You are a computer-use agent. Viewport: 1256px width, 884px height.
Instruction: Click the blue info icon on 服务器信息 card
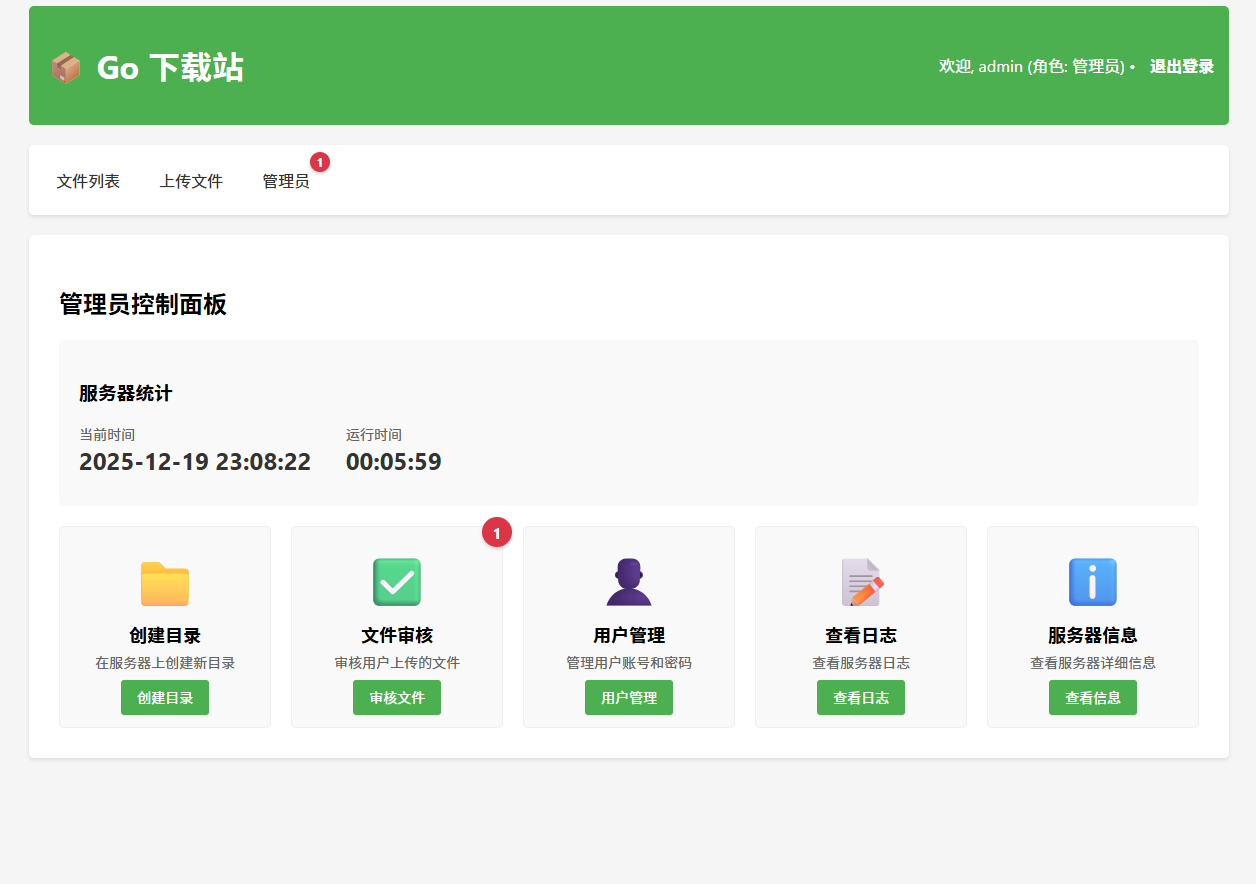point(1092,583)
